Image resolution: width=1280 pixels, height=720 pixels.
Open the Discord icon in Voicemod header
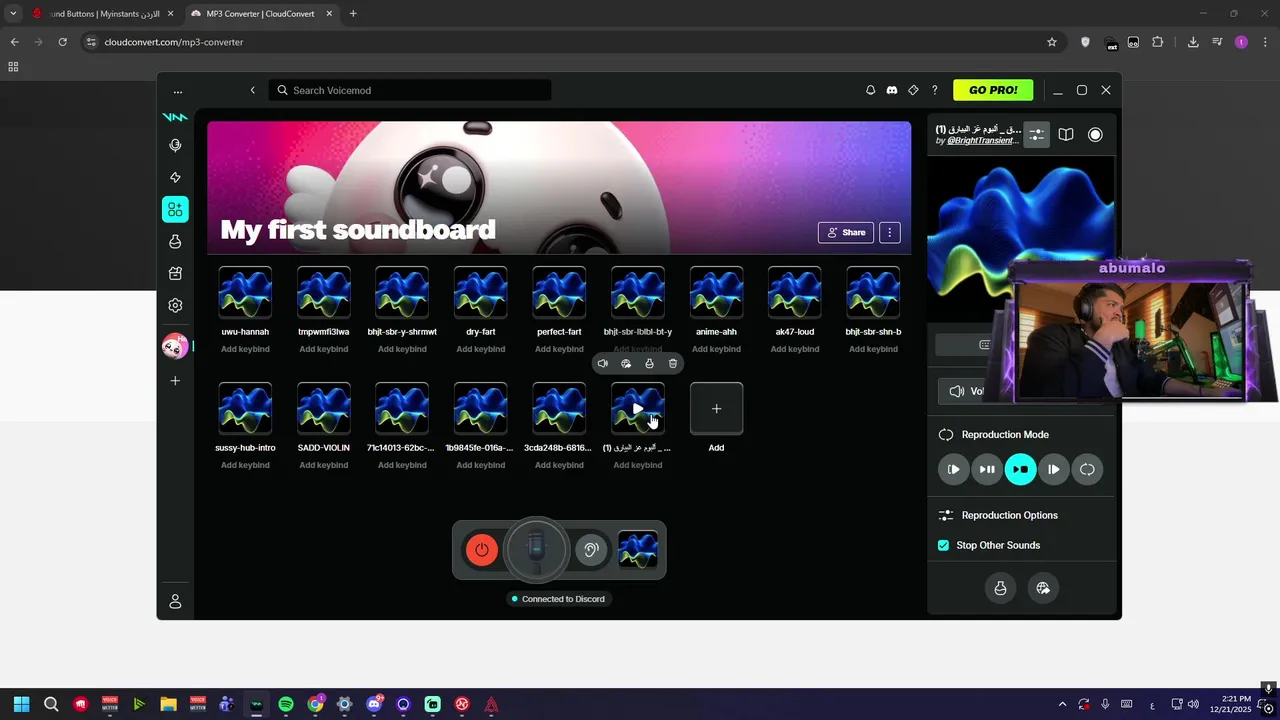(x=892, y=90)
